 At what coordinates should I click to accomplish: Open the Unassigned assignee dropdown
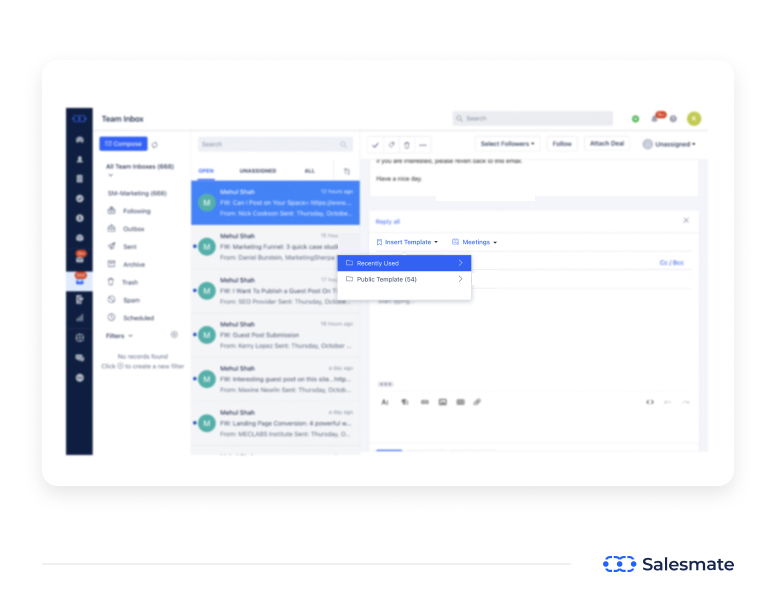(669, 144)
